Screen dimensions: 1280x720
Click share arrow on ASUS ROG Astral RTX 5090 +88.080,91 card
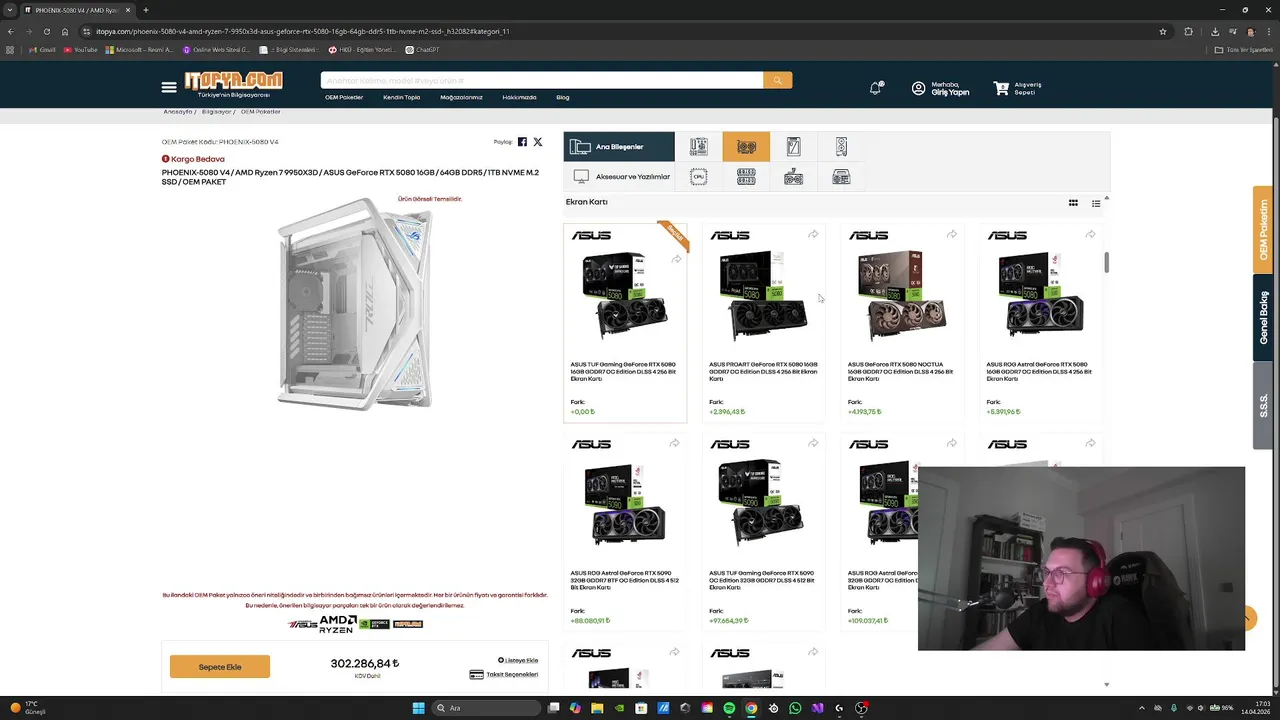(674, 443)
